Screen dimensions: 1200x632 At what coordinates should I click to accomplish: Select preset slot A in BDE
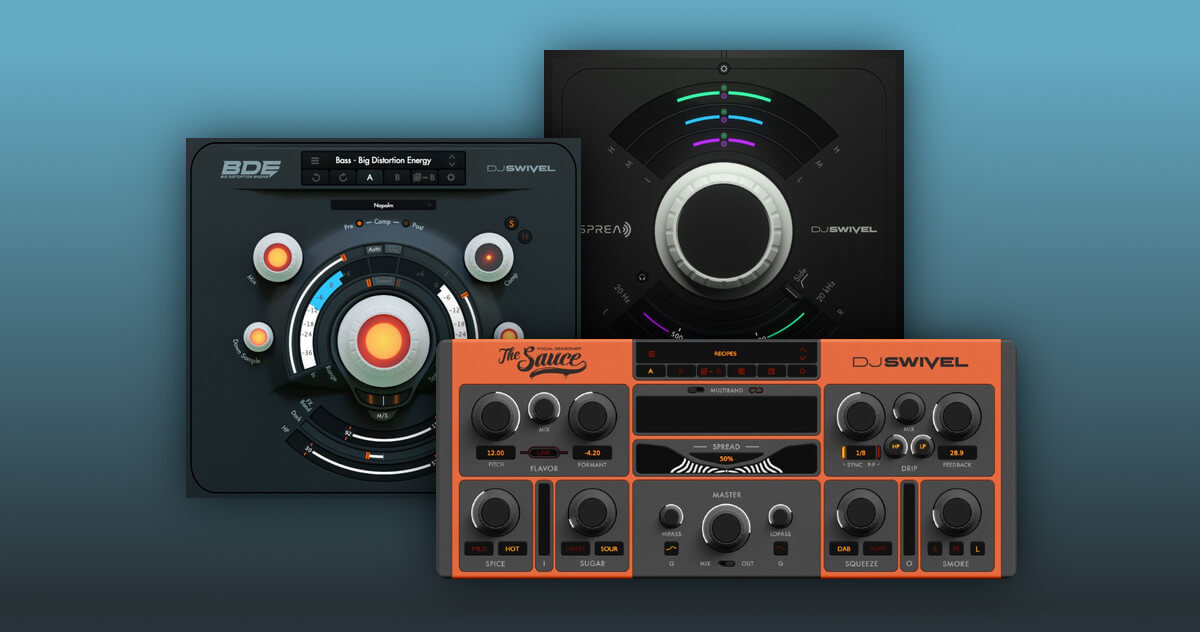[370, 178]
